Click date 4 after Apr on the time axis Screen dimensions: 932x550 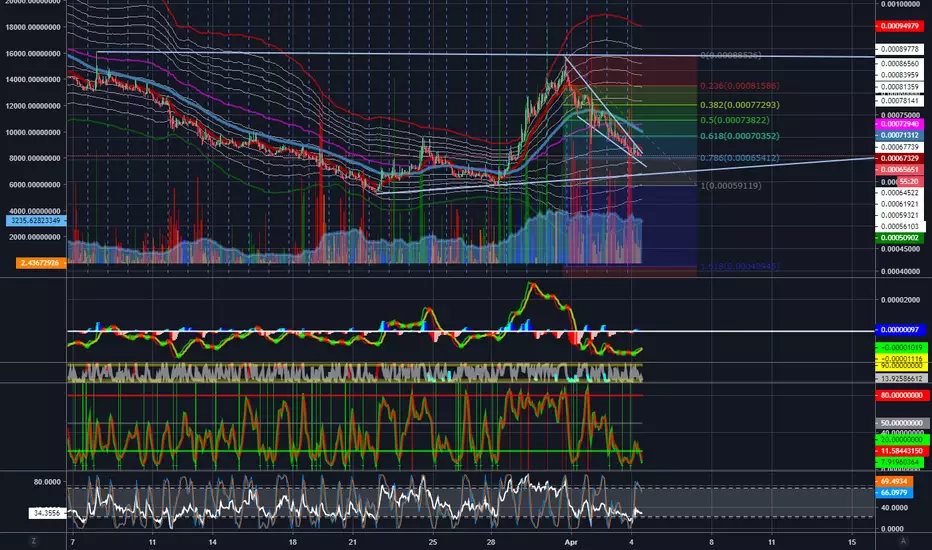pyautogui.click(x=631, y=542)
